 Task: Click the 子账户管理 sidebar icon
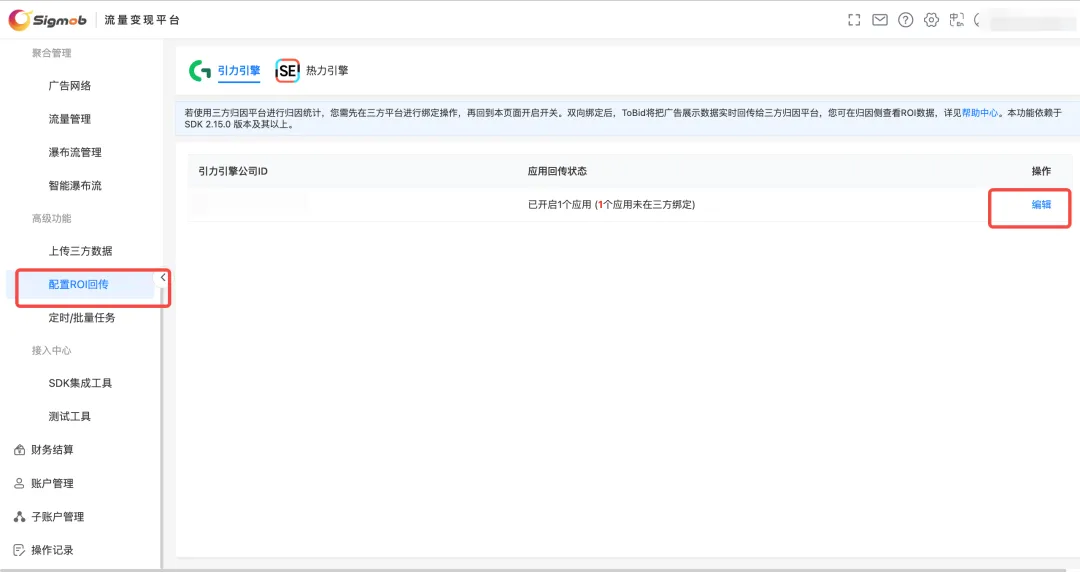pyautogui.click(x=19, y=517)
